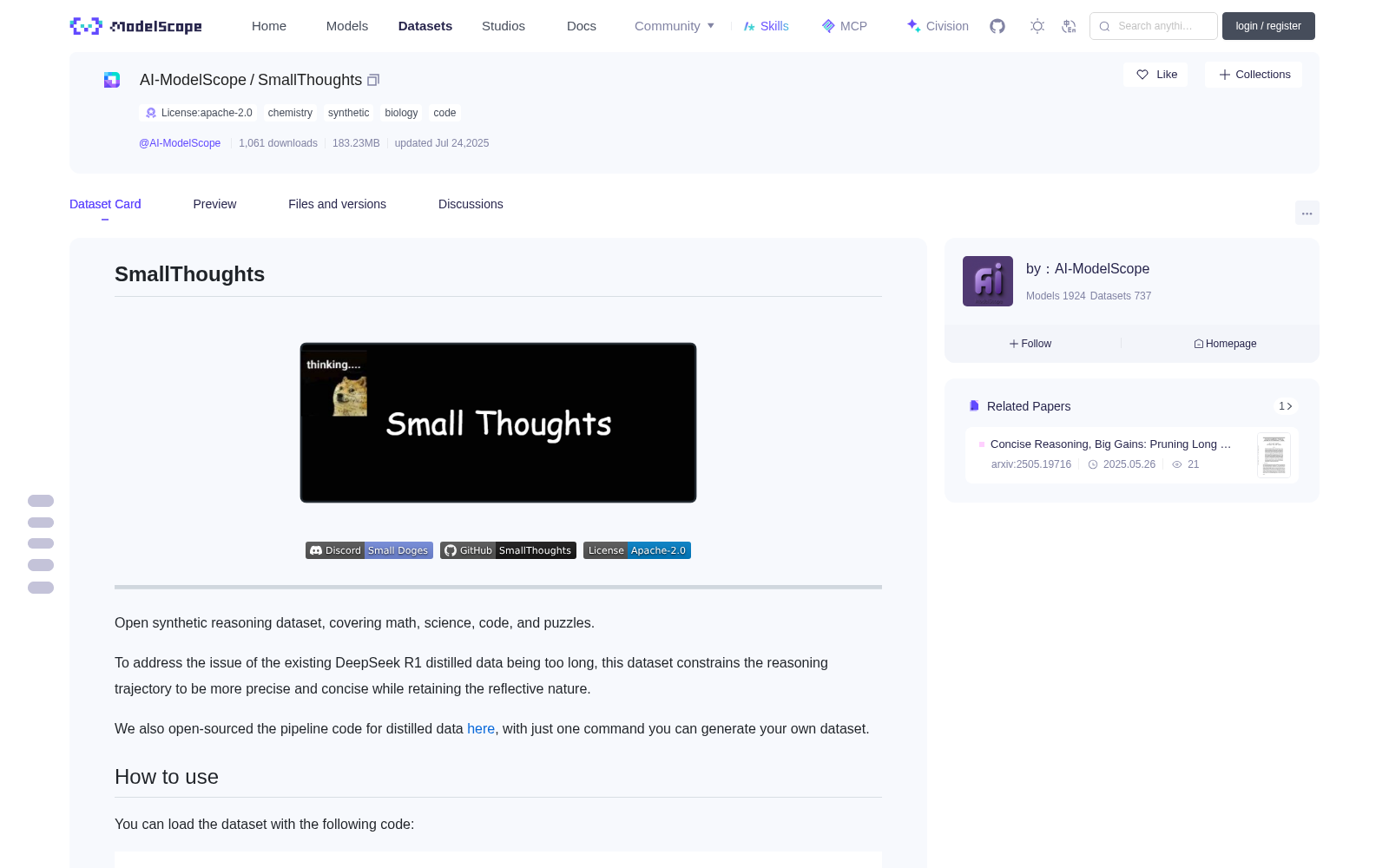This screenshot has height=868, width=1389.
Task: Click the MCP diamond icon
Action: pyautogui.click(x=828, y=26)
